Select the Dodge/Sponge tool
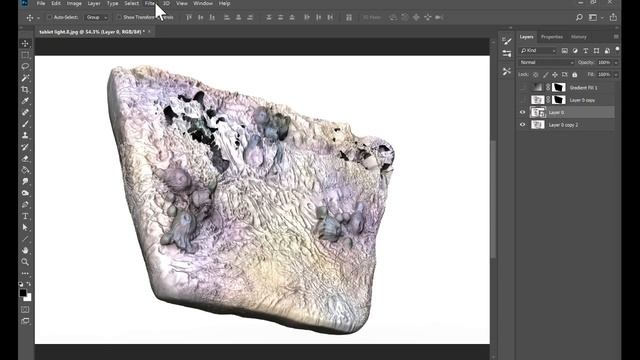 point(25,193)
